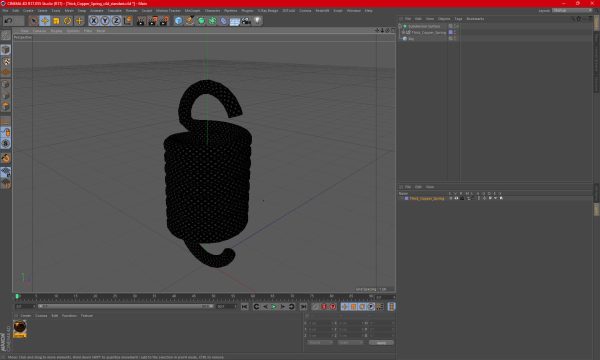Click the spline pen tool icon

[189, 21]
